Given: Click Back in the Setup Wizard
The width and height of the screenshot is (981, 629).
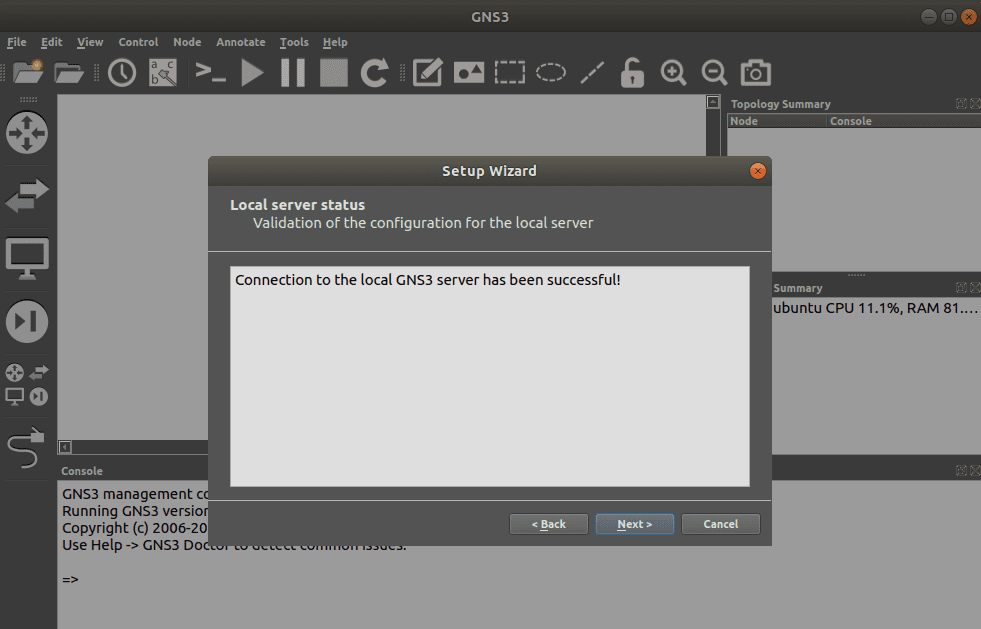Looking at the screenshot, I should pos(549,524).
